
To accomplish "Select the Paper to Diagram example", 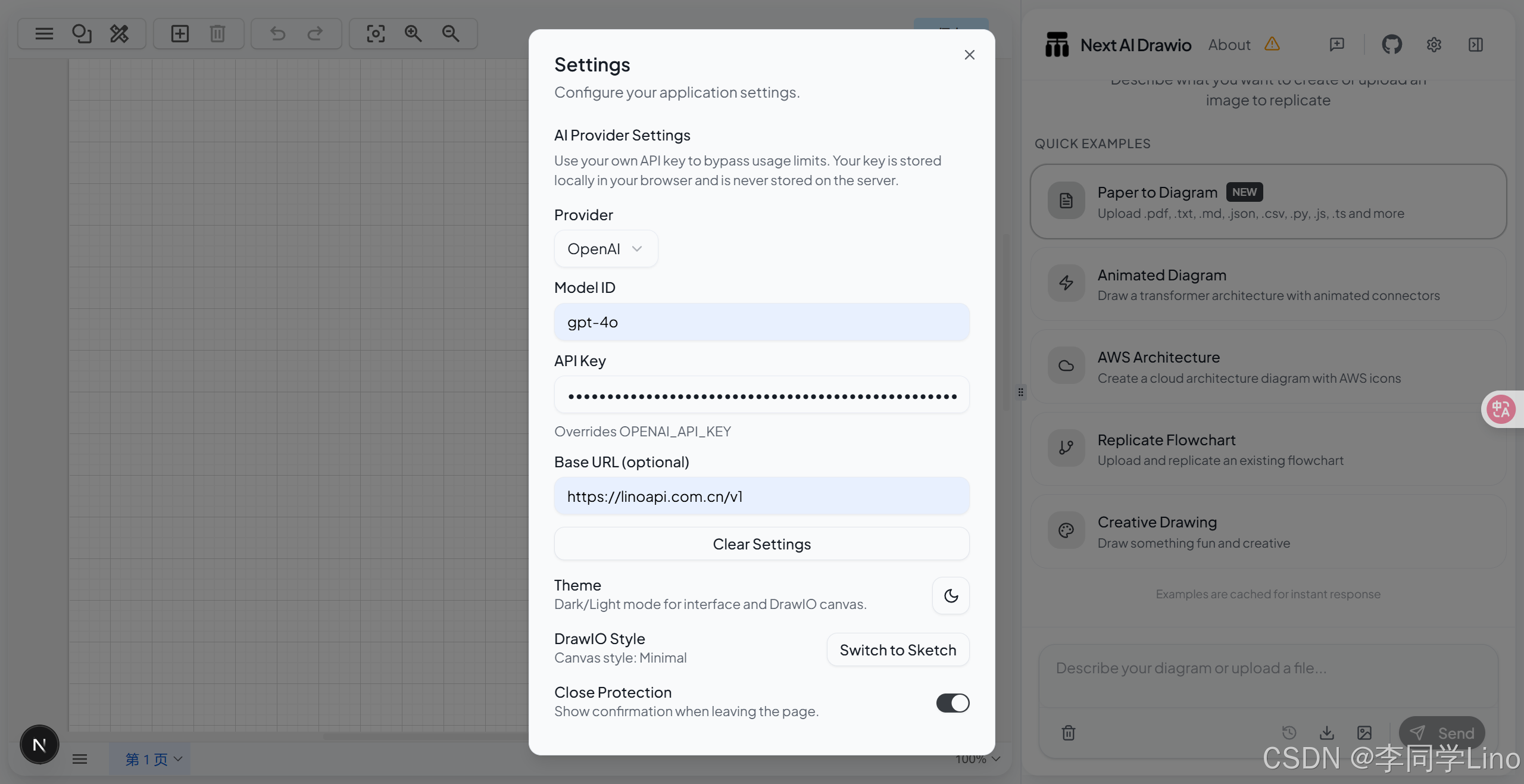I will coord(1268,202).
